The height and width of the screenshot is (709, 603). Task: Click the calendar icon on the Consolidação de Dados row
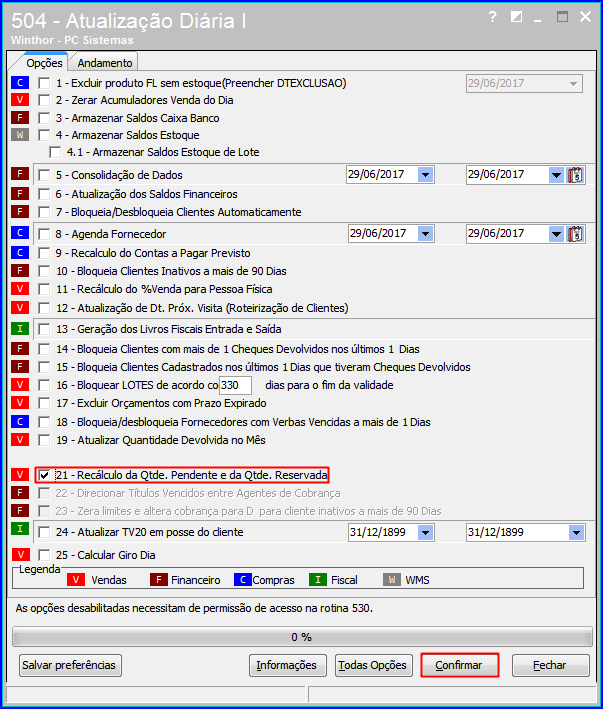pyautogui.click(x=575, y=175)
